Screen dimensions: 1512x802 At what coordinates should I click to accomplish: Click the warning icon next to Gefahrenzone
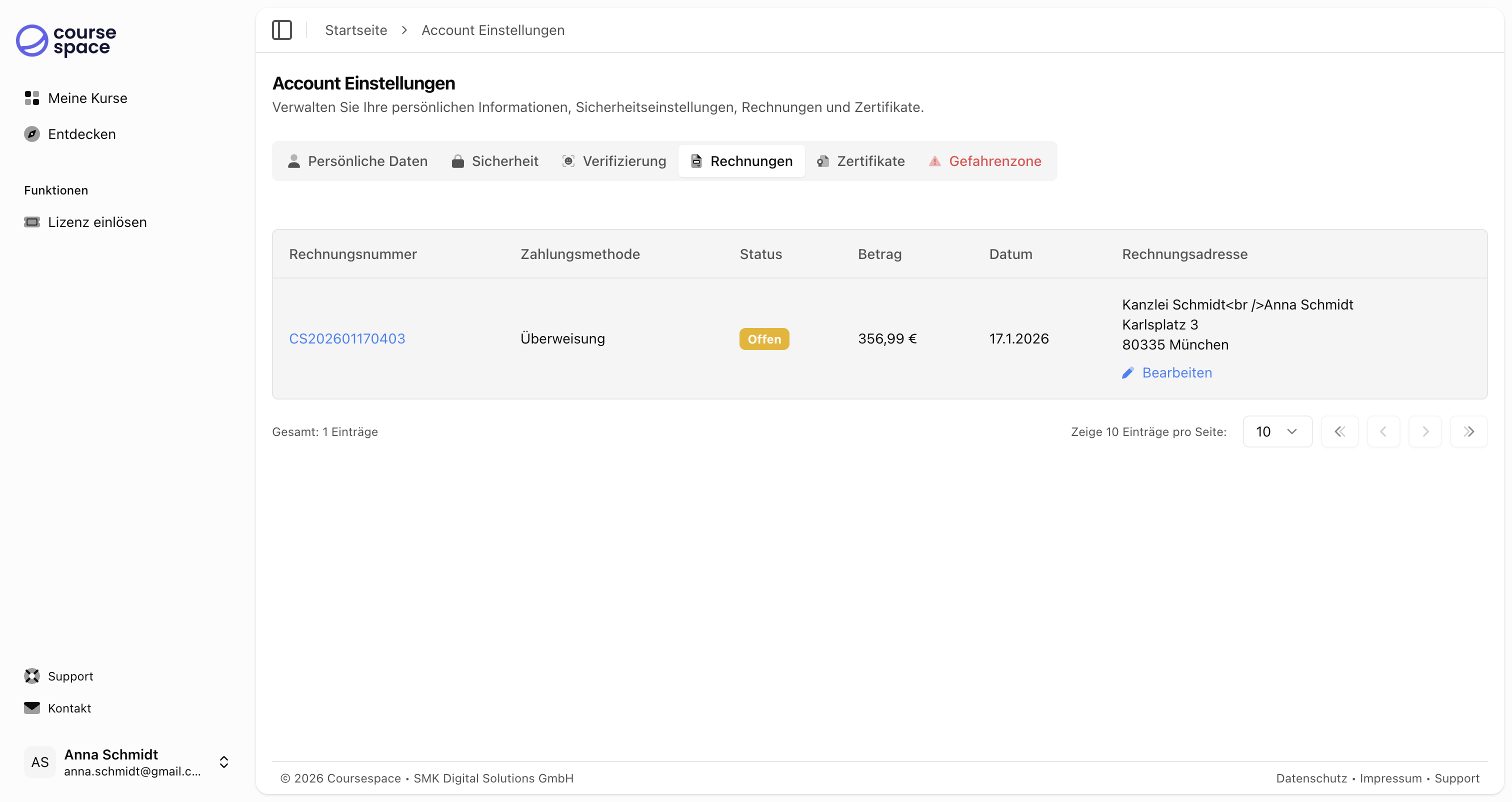click(x=934, y=161)
